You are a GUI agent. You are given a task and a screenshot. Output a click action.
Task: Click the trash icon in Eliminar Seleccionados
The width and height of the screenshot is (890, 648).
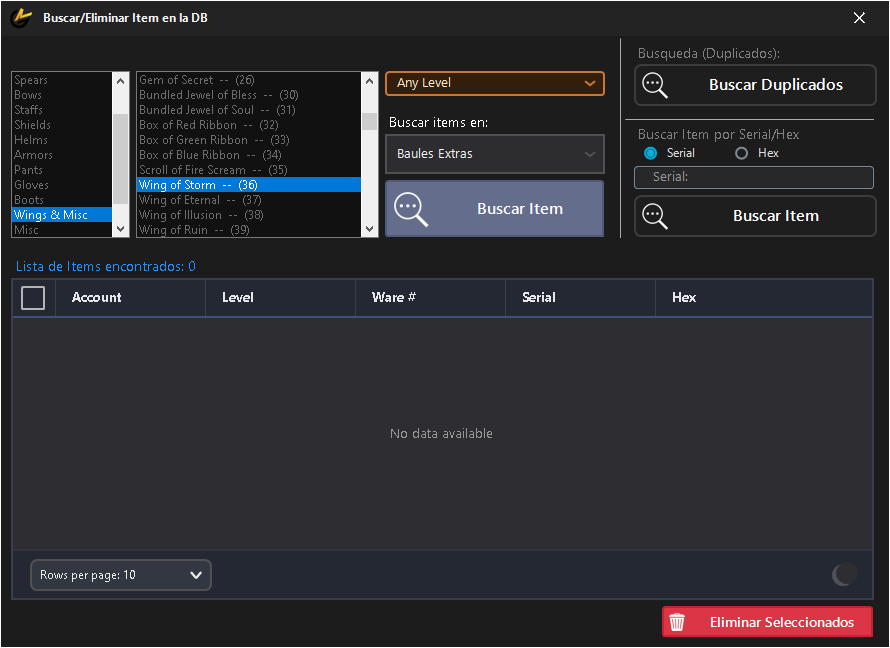pos(678,621)
